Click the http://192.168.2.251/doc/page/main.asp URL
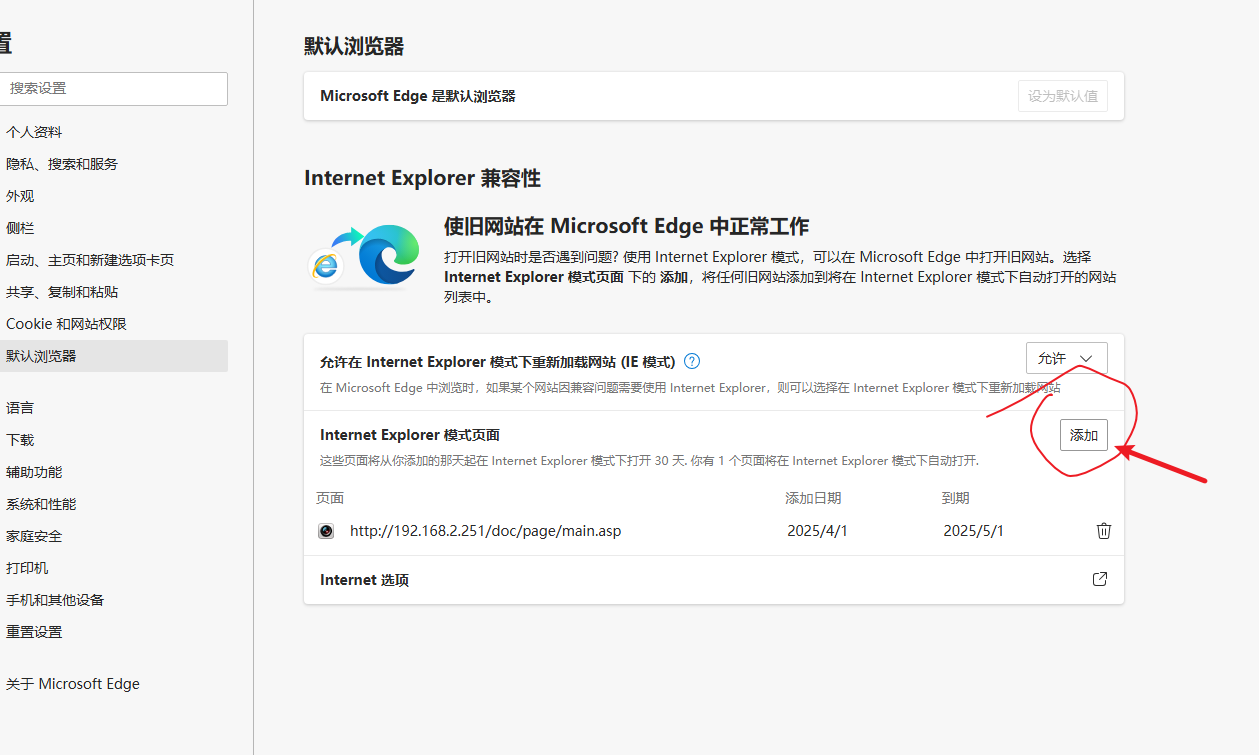Screen dimensions: 1259x755 click(485, 531)
